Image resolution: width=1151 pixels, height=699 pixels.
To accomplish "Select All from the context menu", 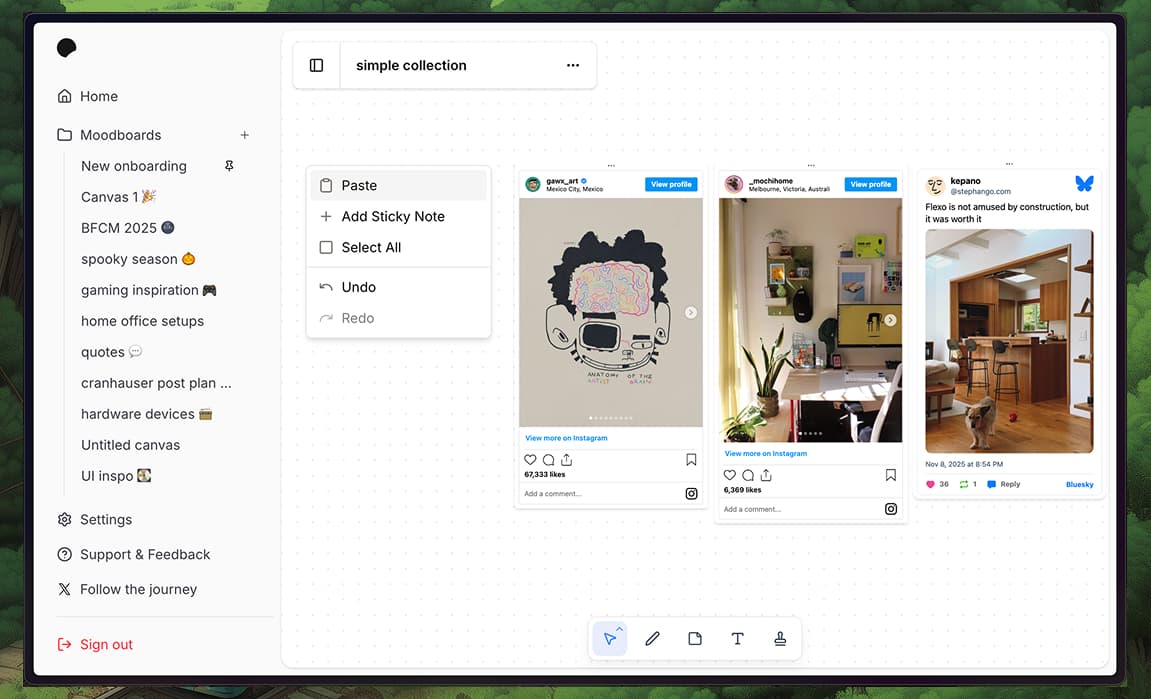I will [x=370, y=247].
